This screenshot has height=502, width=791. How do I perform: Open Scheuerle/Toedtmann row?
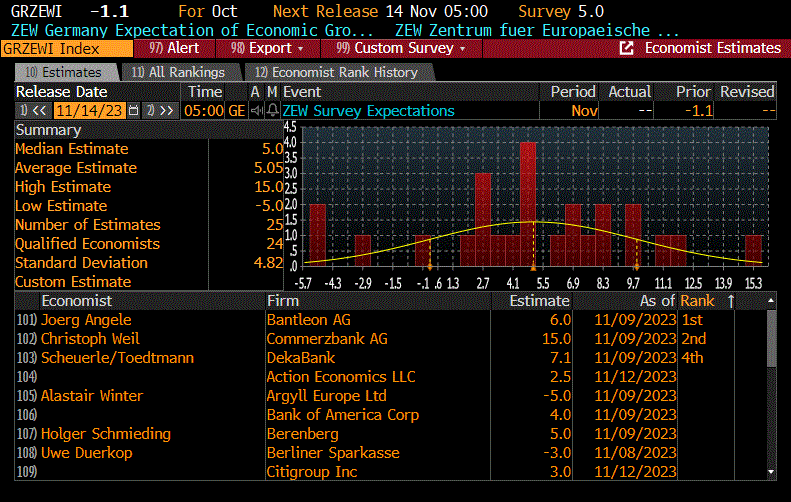[x=117, y=358]
